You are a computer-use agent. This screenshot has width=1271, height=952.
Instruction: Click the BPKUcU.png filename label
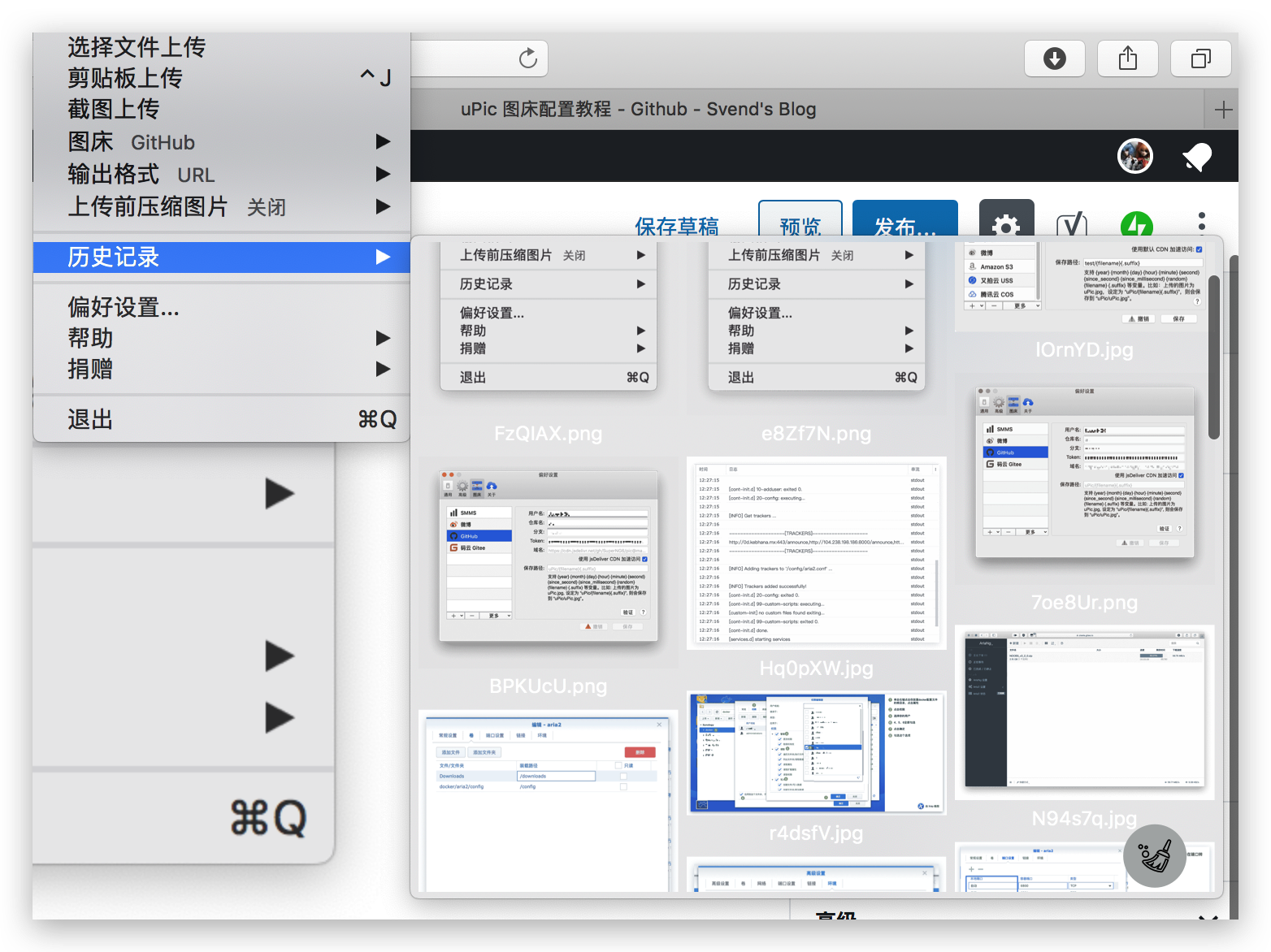pyautogui.click(x=549, y=686)
